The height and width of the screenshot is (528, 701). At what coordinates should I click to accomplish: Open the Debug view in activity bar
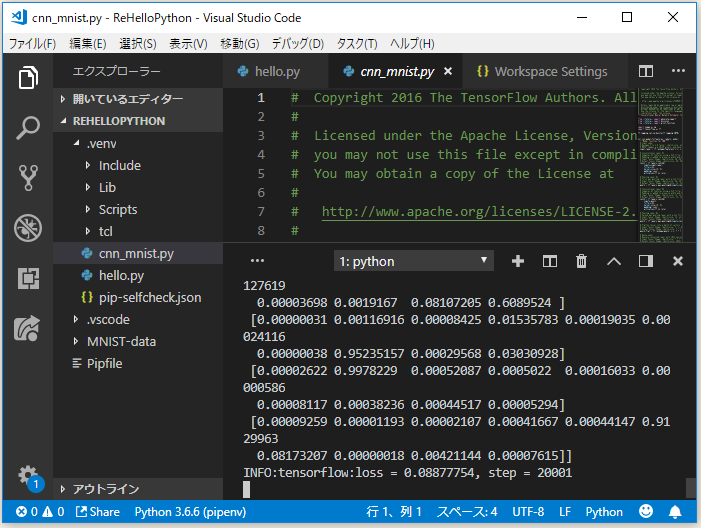(28, 228)
